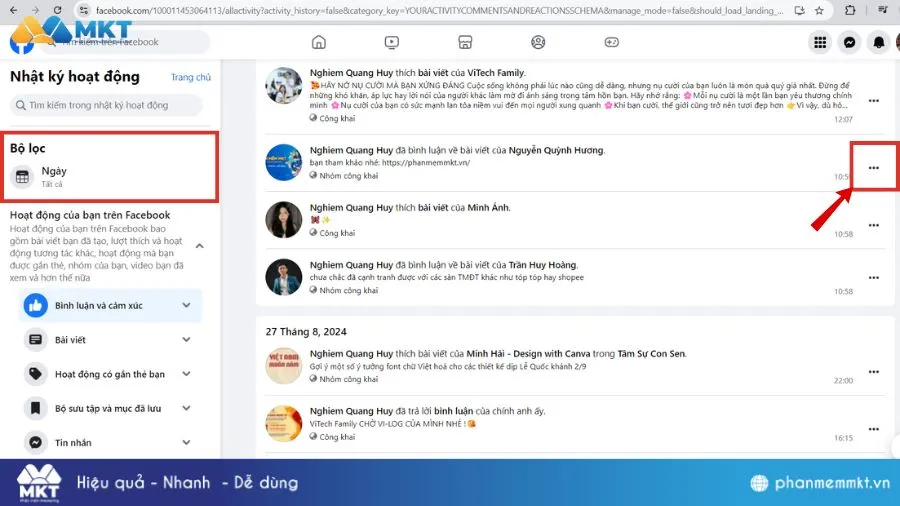Expand Bộ sưu tập và mục đã lưu chevron
The width and height of the screenshot is (900, 506).
(x=186, y=408)
